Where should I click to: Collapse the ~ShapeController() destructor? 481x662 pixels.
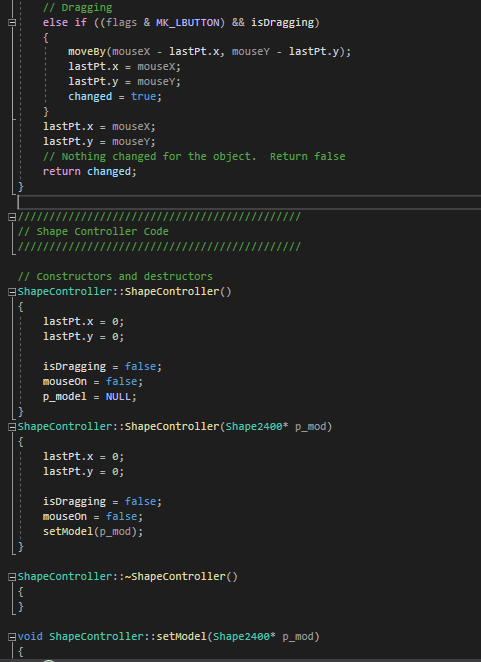coord(12,577)
